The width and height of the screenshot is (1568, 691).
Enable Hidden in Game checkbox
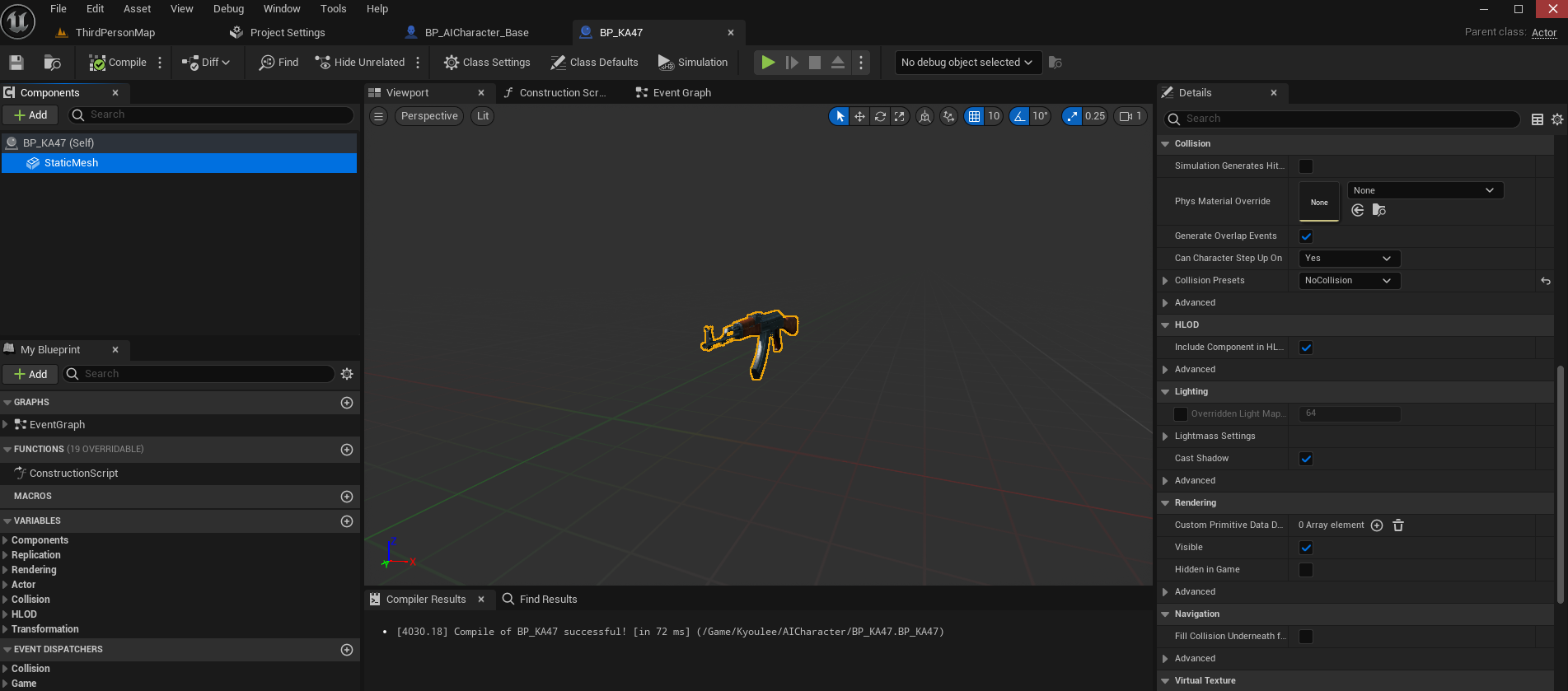[1306, 570]
